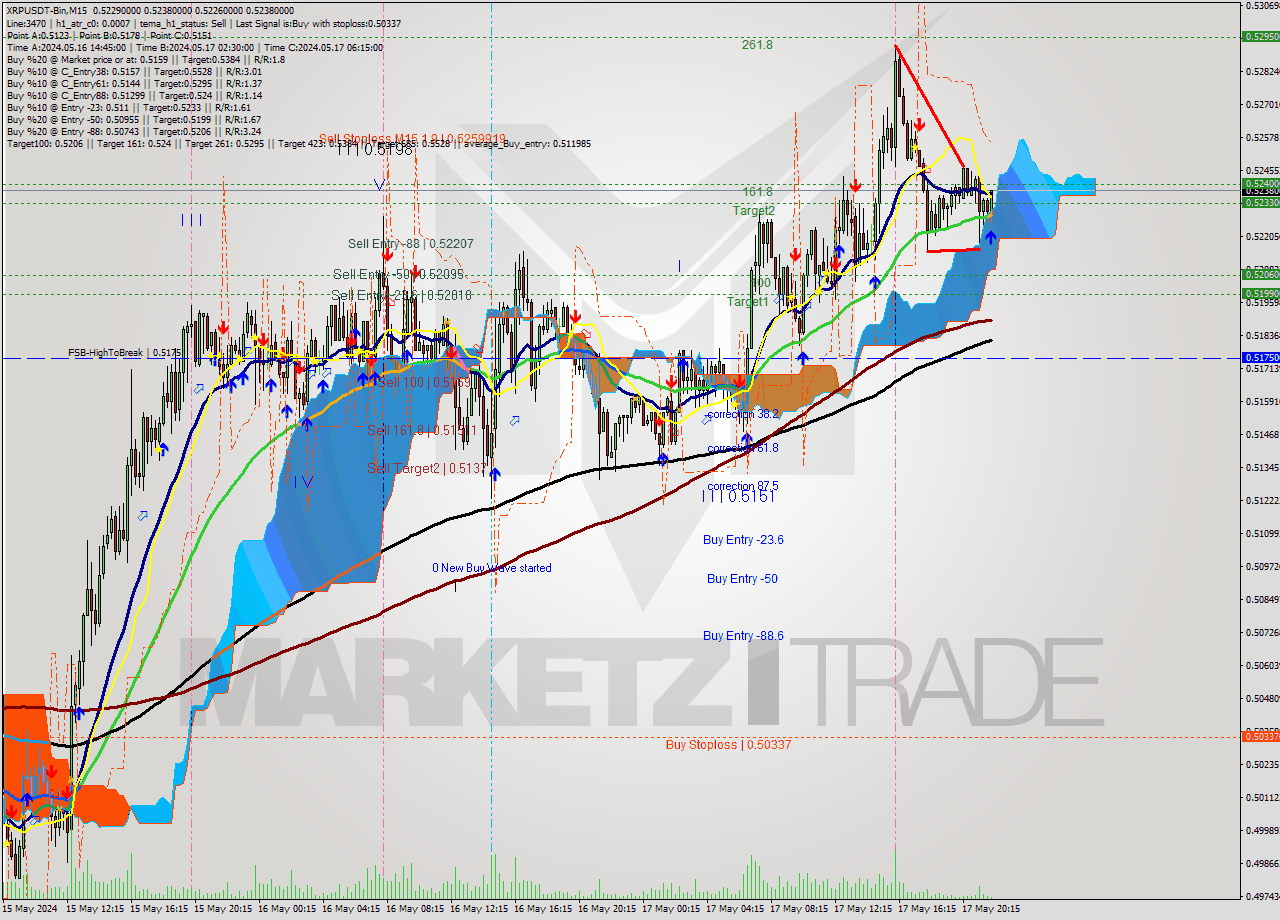The image size is (1280, 920).
Task: Click the 'correction 87.5' label
Action: coord(743,486)
